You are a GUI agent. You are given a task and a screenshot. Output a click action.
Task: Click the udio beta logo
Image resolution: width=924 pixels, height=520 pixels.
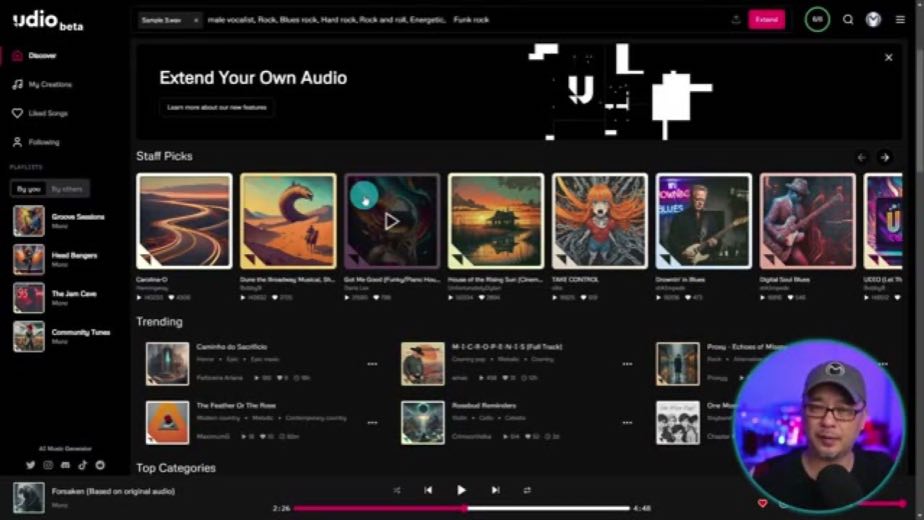tap(48, 21)
